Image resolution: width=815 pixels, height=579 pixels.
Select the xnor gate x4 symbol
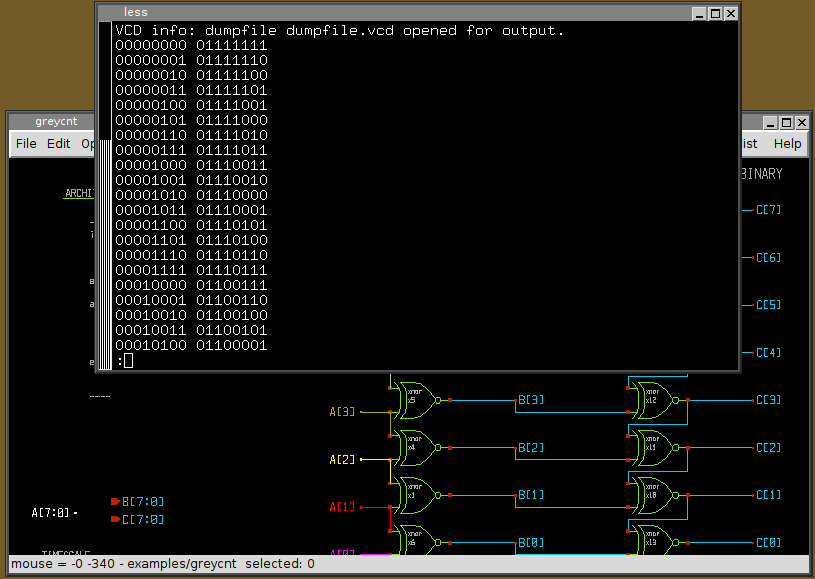[415, 448]
